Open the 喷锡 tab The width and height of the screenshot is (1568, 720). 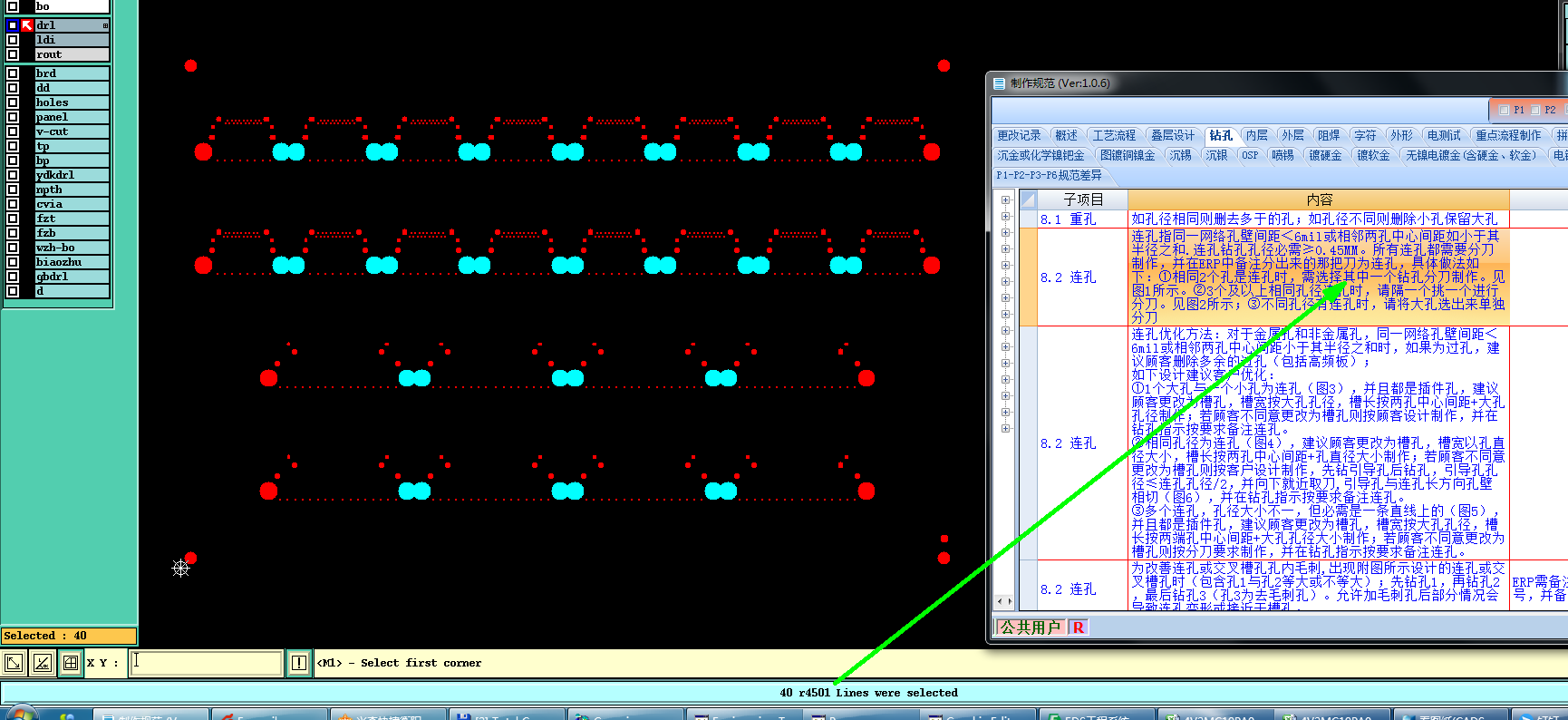pyautogui.click(x=1282, y=155)
